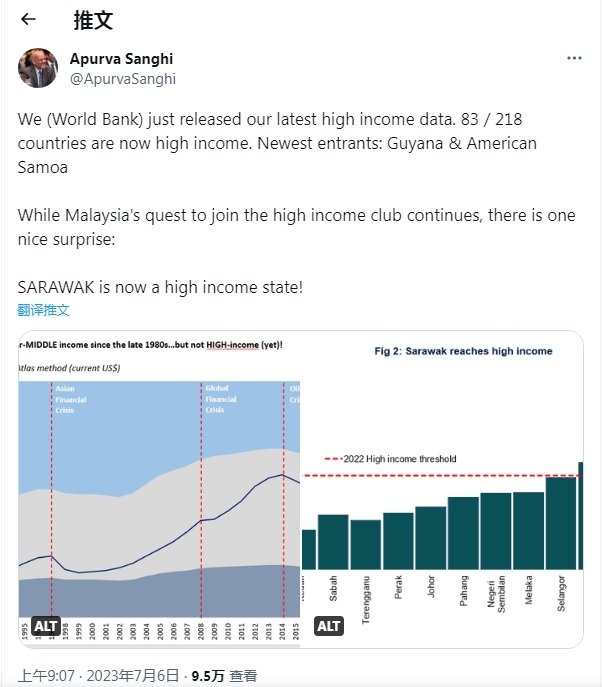The height and width of the screenshot is (687, 602).
Task: Click the @ApurvaSanghi handle
Action: tap(122, 78)
